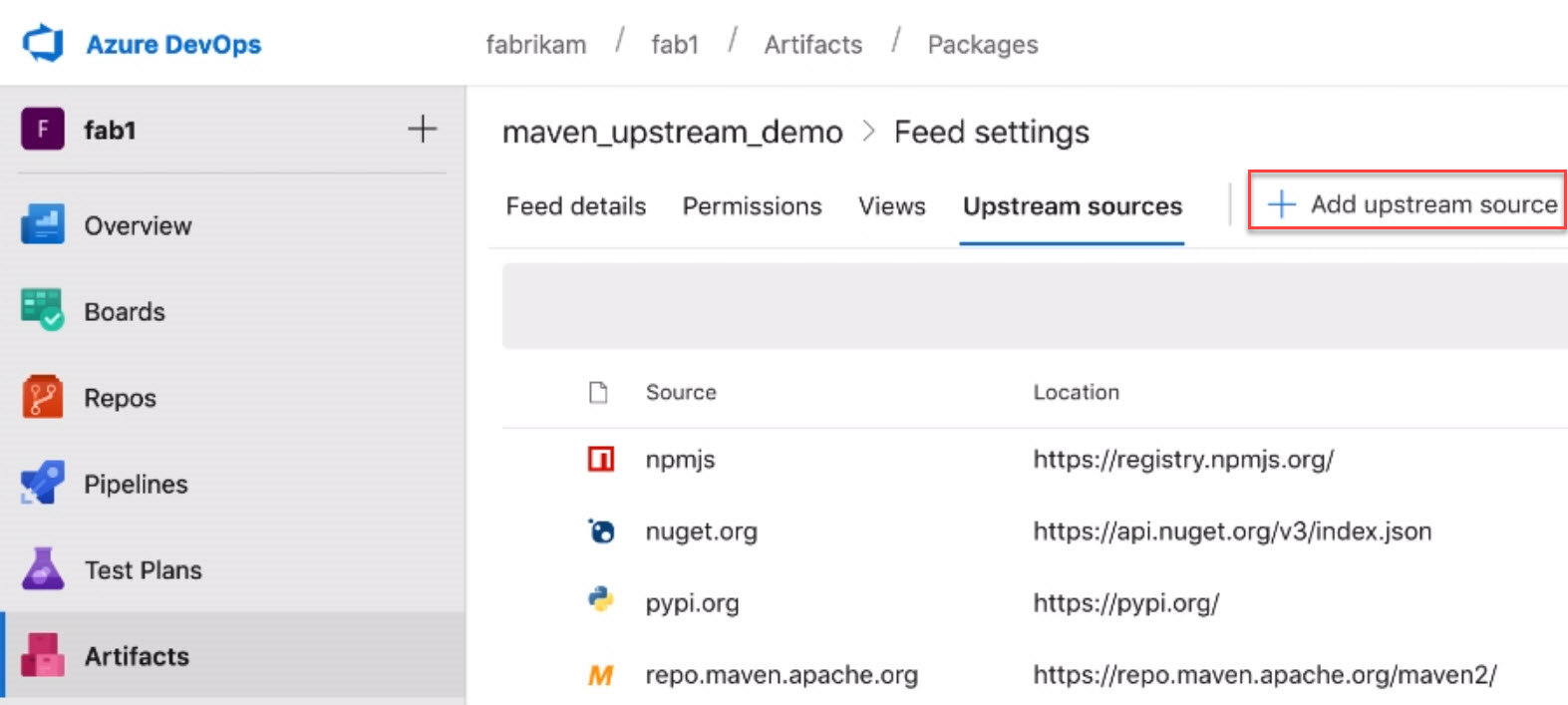Open Pipelines rocket icon
Screen dimensions: 1568x705
click(43, 484)
